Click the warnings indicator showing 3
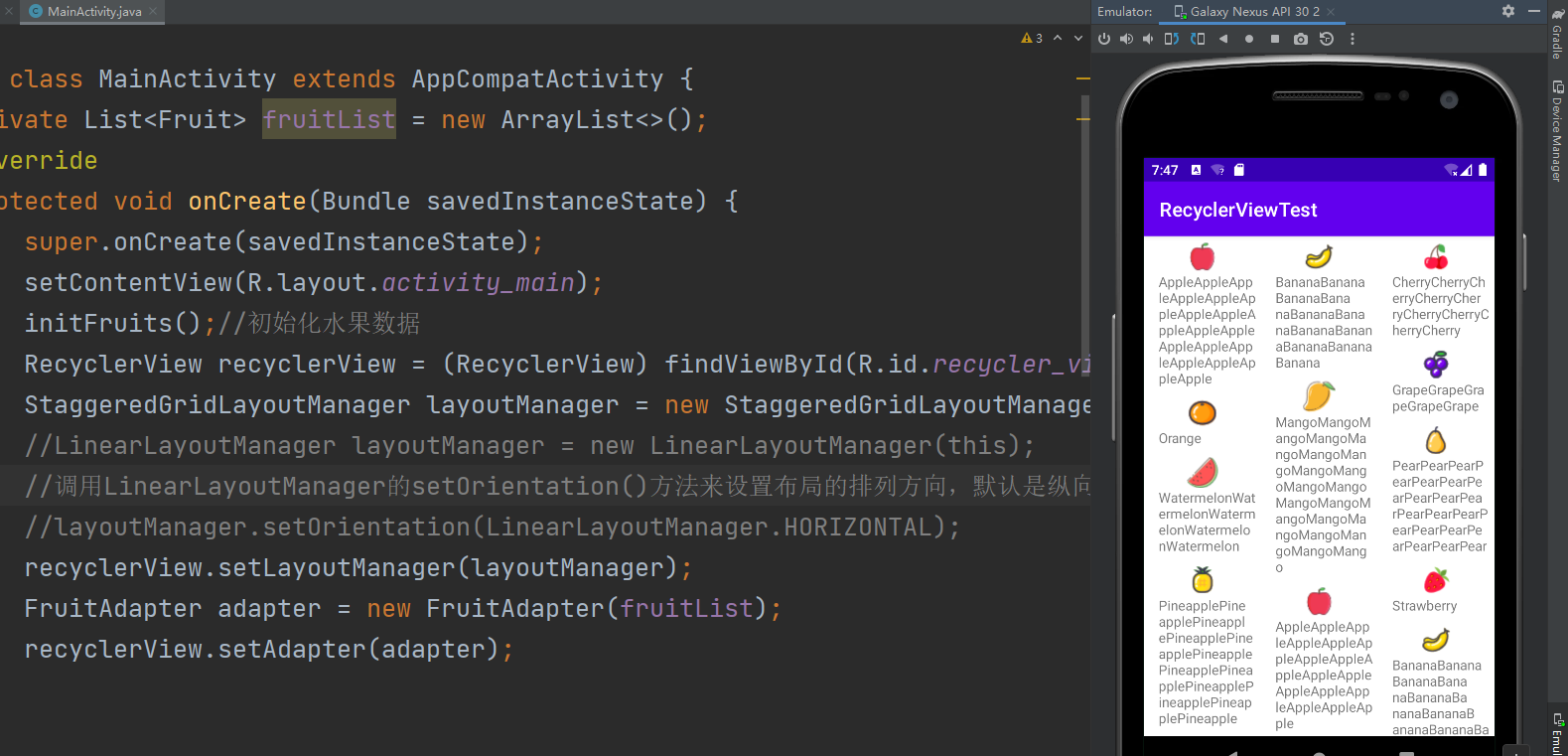The image size is (1568, 756). [1032, 38]
